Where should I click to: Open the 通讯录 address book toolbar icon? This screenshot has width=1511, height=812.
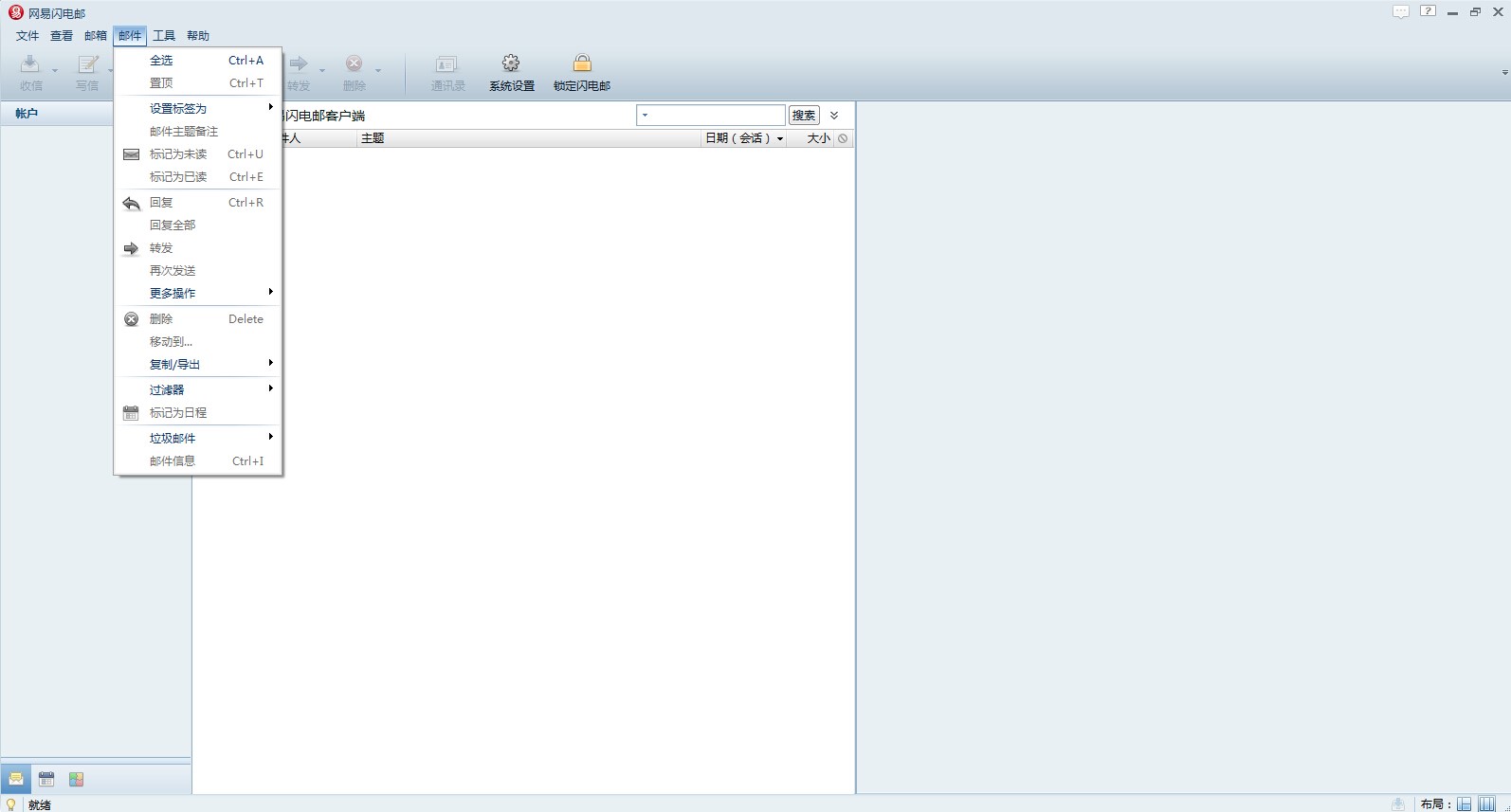coord(446,64)
